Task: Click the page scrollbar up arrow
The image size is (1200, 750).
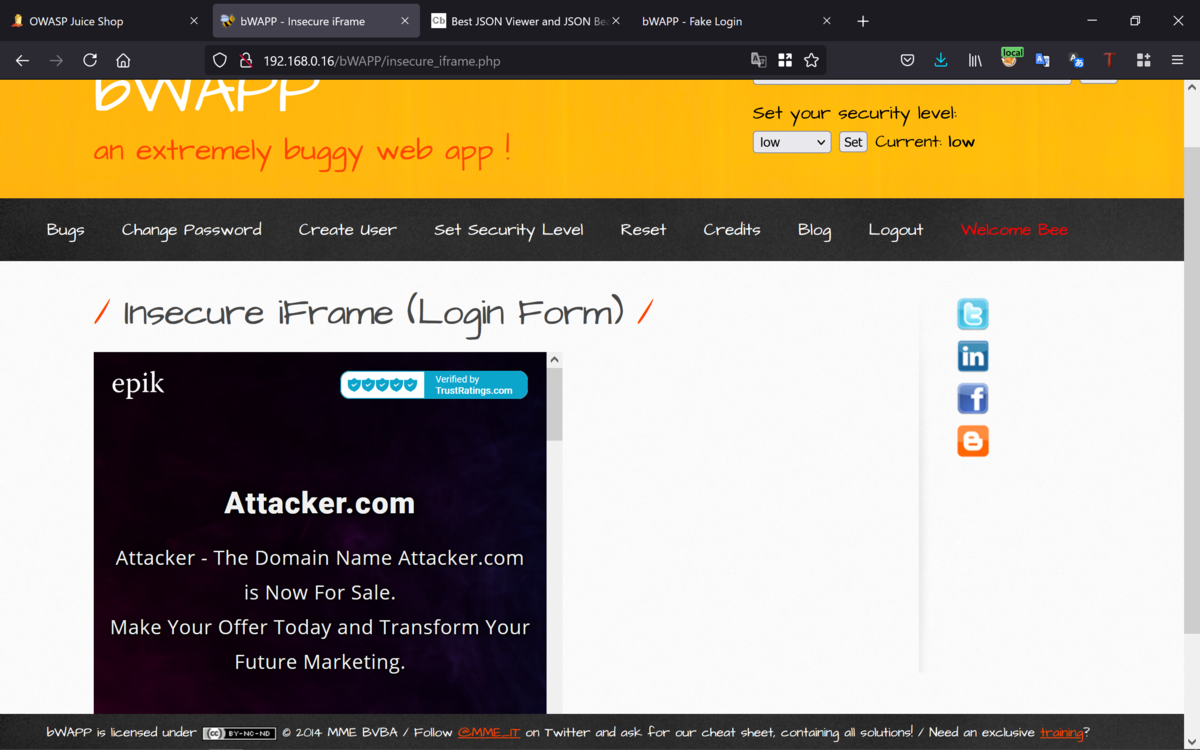Action: (1192, 88)
